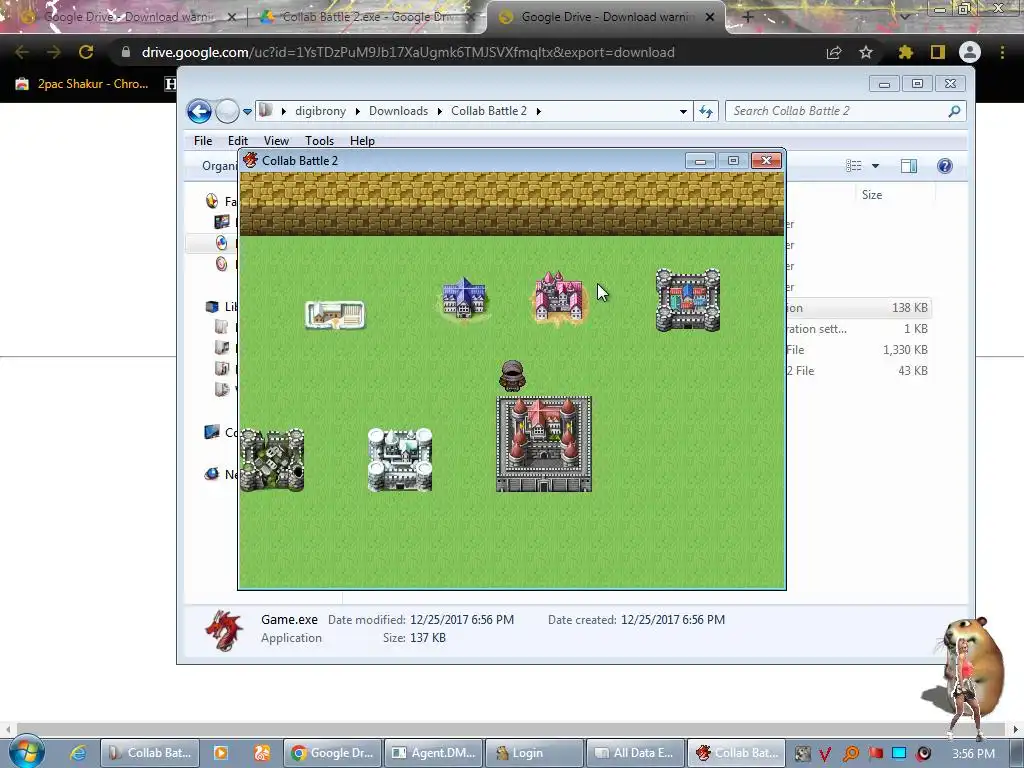Select the file row sized 43 KB
The height and width of the screenshot is (768, 1024).
pyautogui.click(x=858, y=370)
